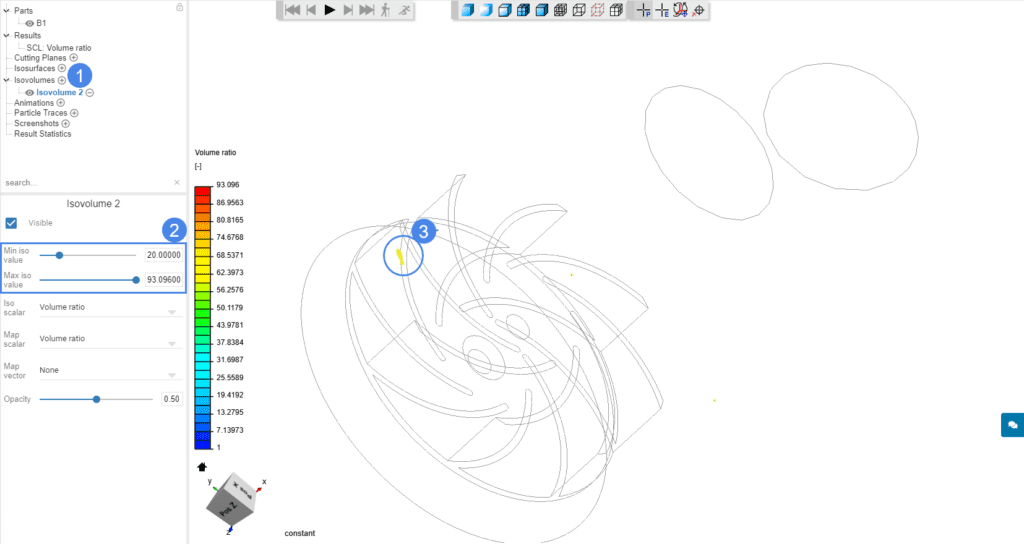Select Particle Traces tree item
The height and width of the screenshot is (544, 1024).
click(x=40, y=113)
